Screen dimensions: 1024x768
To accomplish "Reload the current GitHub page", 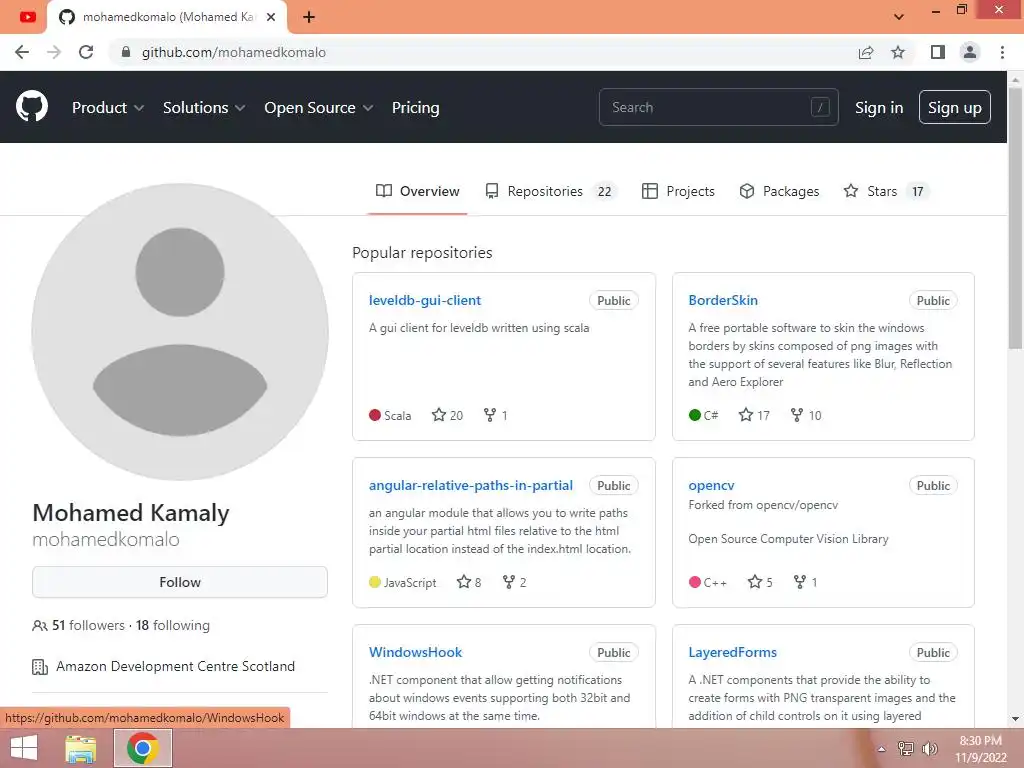I will tap(86, 52).
